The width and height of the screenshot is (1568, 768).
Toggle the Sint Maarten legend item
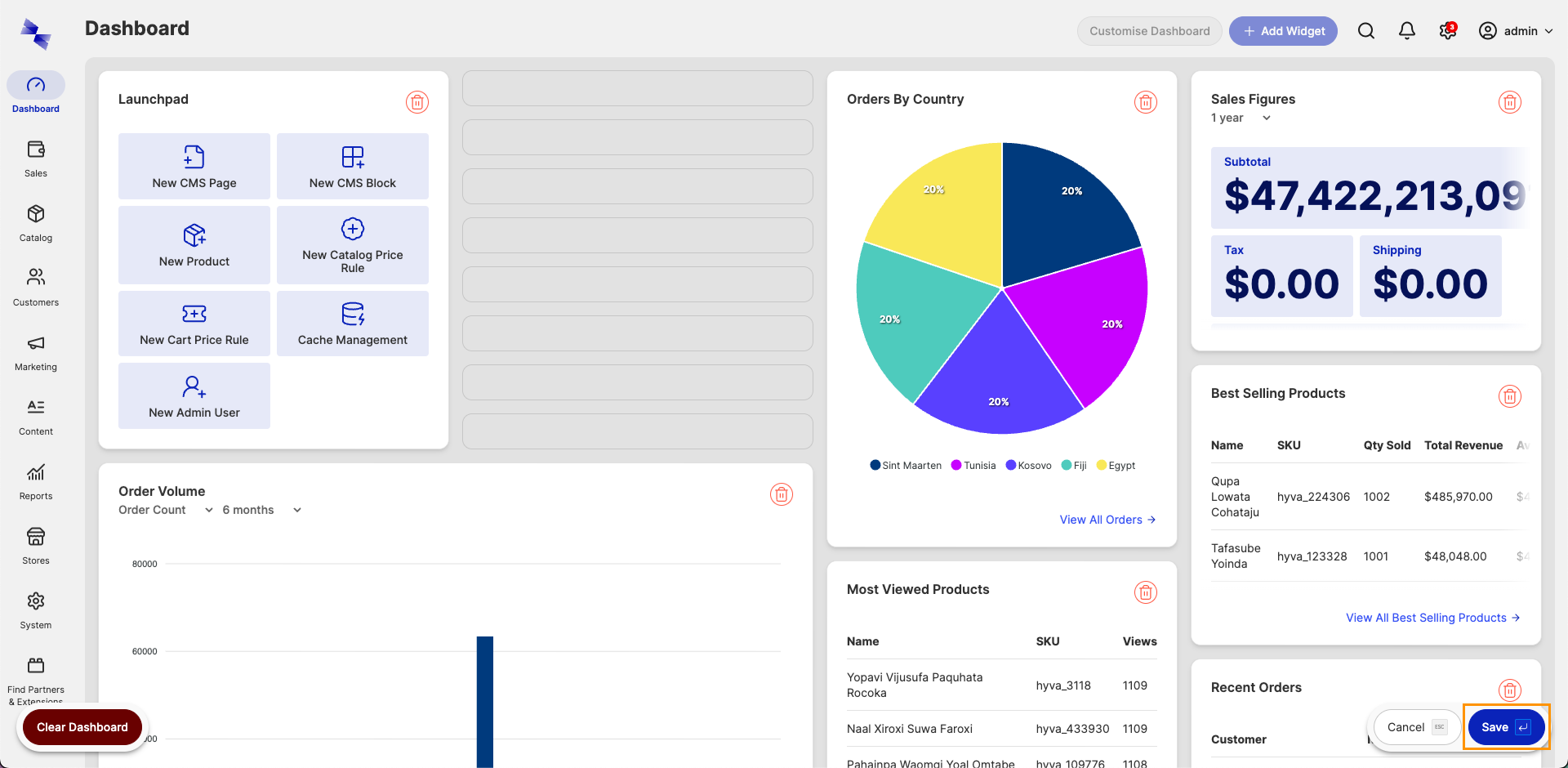[906, 466]
